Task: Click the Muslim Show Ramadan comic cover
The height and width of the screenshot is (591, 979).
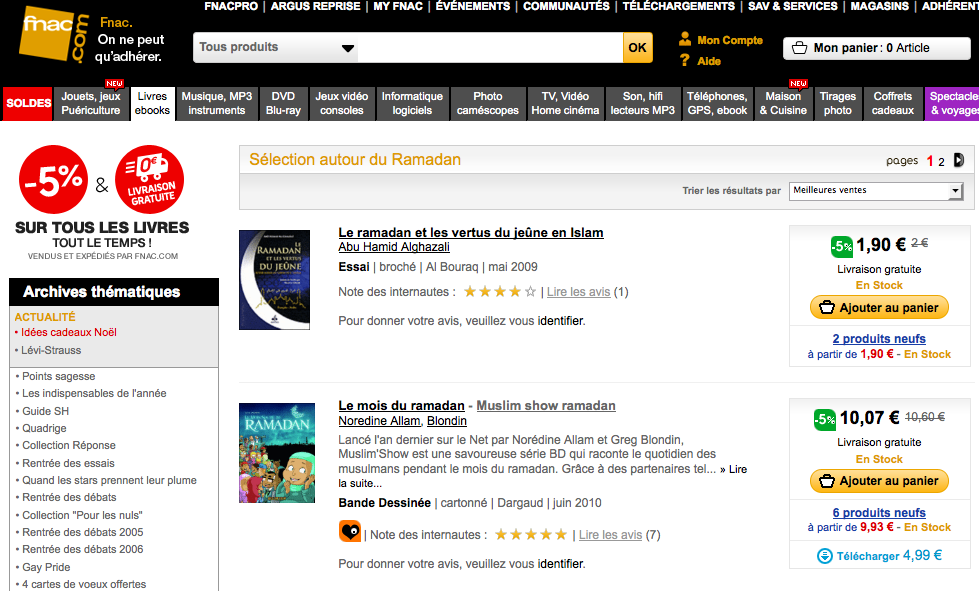Action: tap(277, 452)
